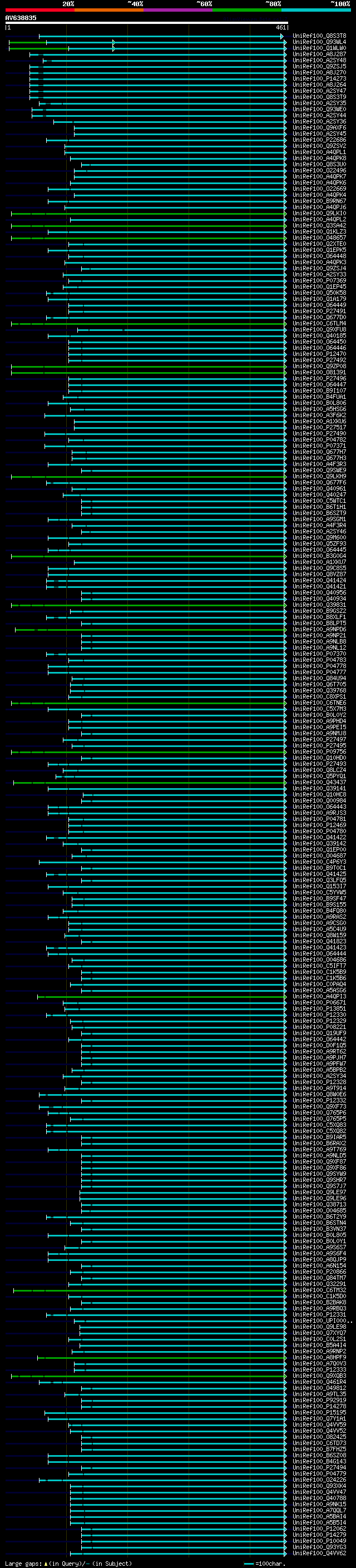Click the UniRef100_P12470 label
The width and height of the screenshot is (356, 1568).
coord(319,354)
